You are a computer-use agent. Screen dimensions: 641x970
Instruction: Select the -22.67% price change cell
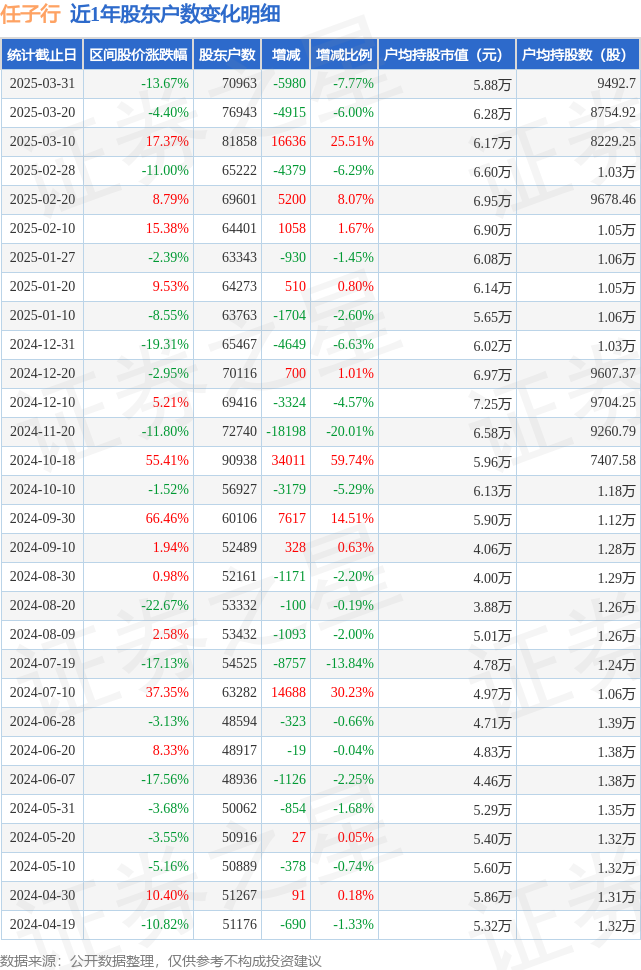point(165,605)
